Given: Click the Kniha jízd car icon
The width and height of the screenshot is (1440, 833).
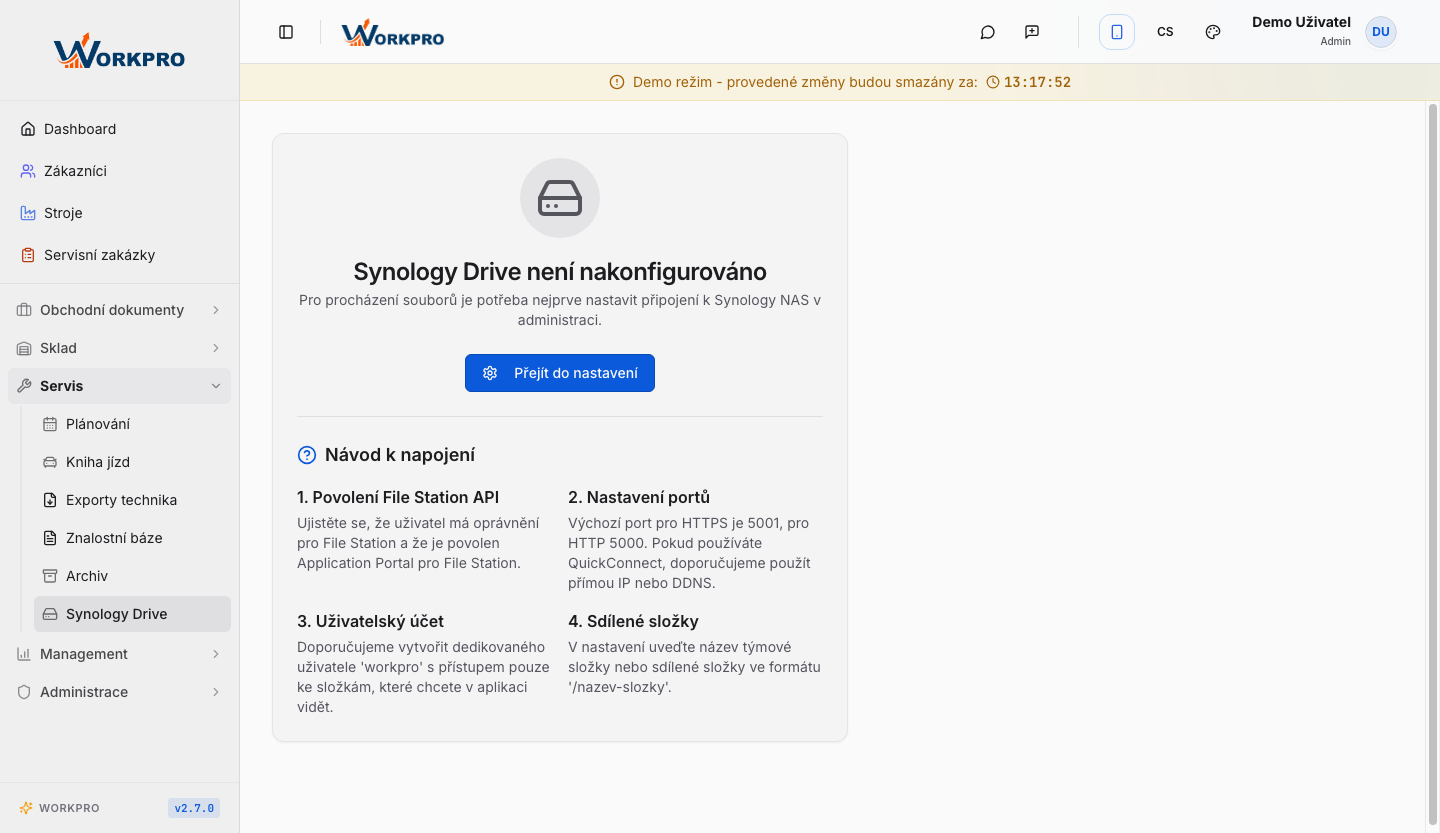Looking at the screenshot, I should pos(50,462).
